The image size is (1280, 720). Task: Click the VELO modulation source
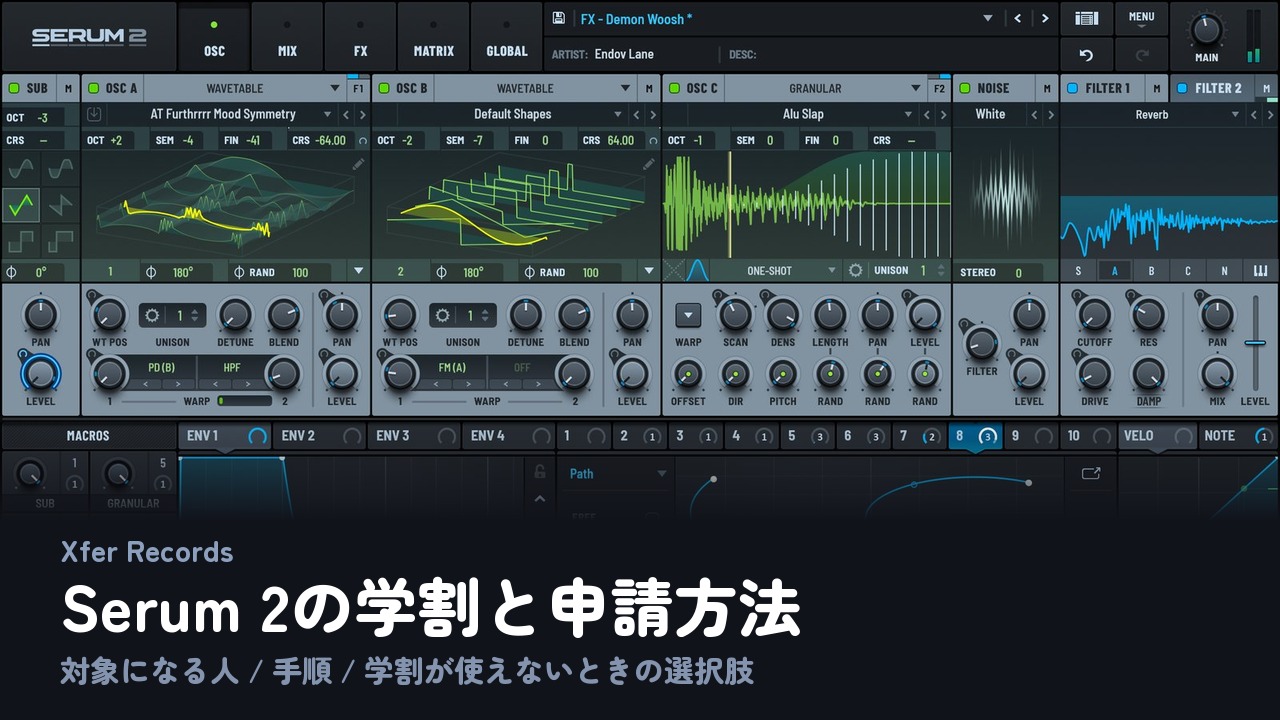pyautogui.click(x=1157, y=436)
